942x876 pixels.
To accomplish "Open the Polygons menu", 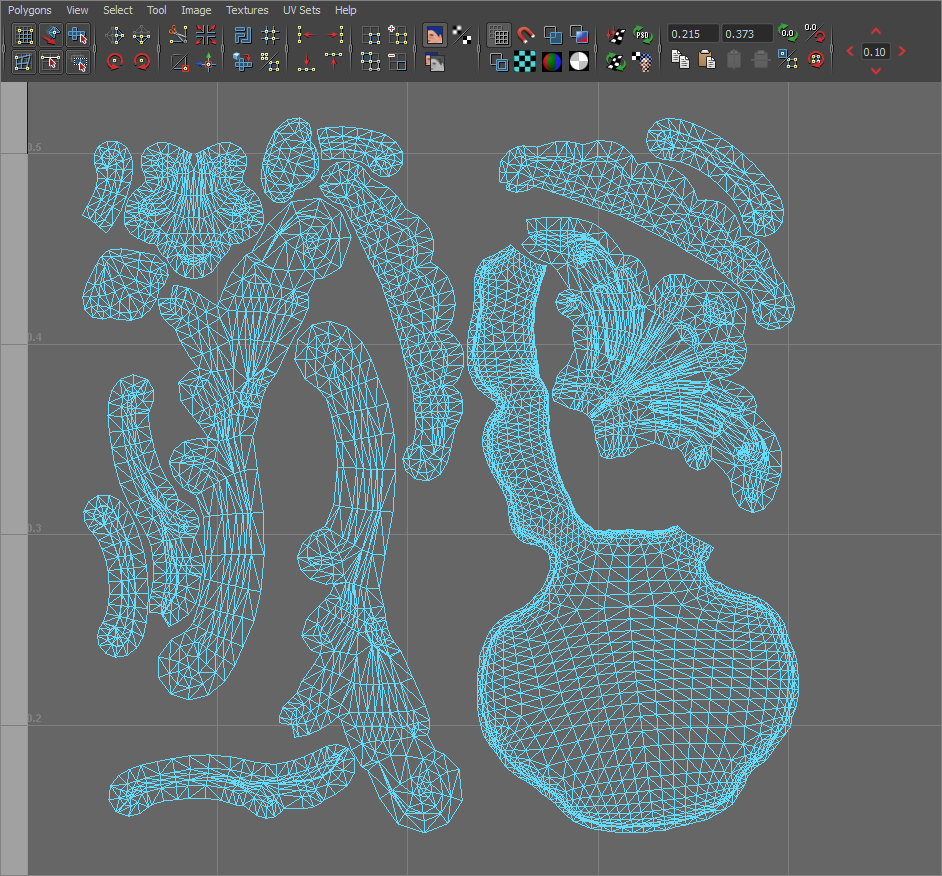I will tap(29, 10).
